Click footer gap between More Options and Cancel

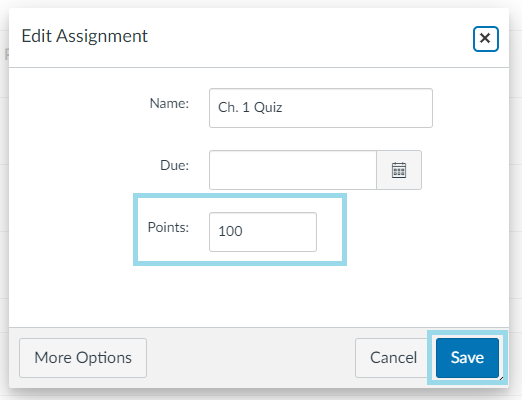(x=251, y=358)
